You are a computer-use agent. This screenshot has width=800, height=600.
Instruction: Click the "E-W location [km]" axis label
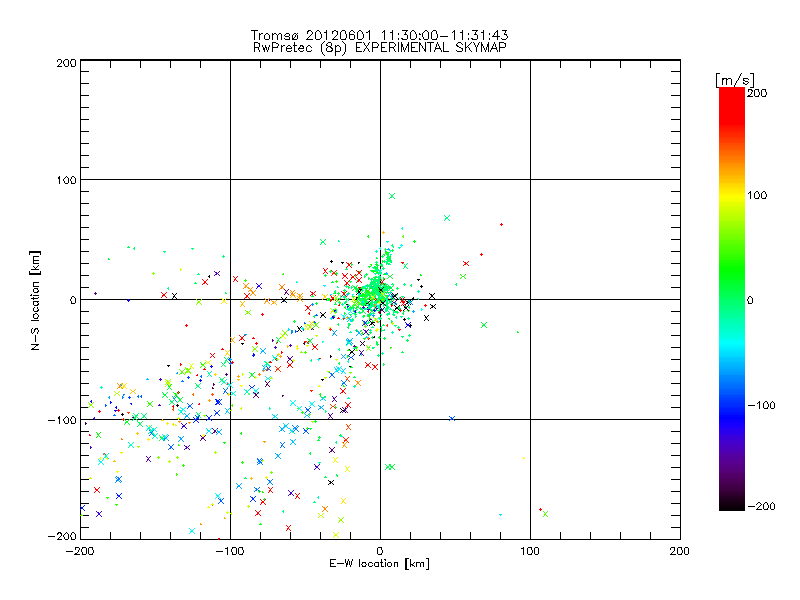pyautogui.click(x=379, y=564)
